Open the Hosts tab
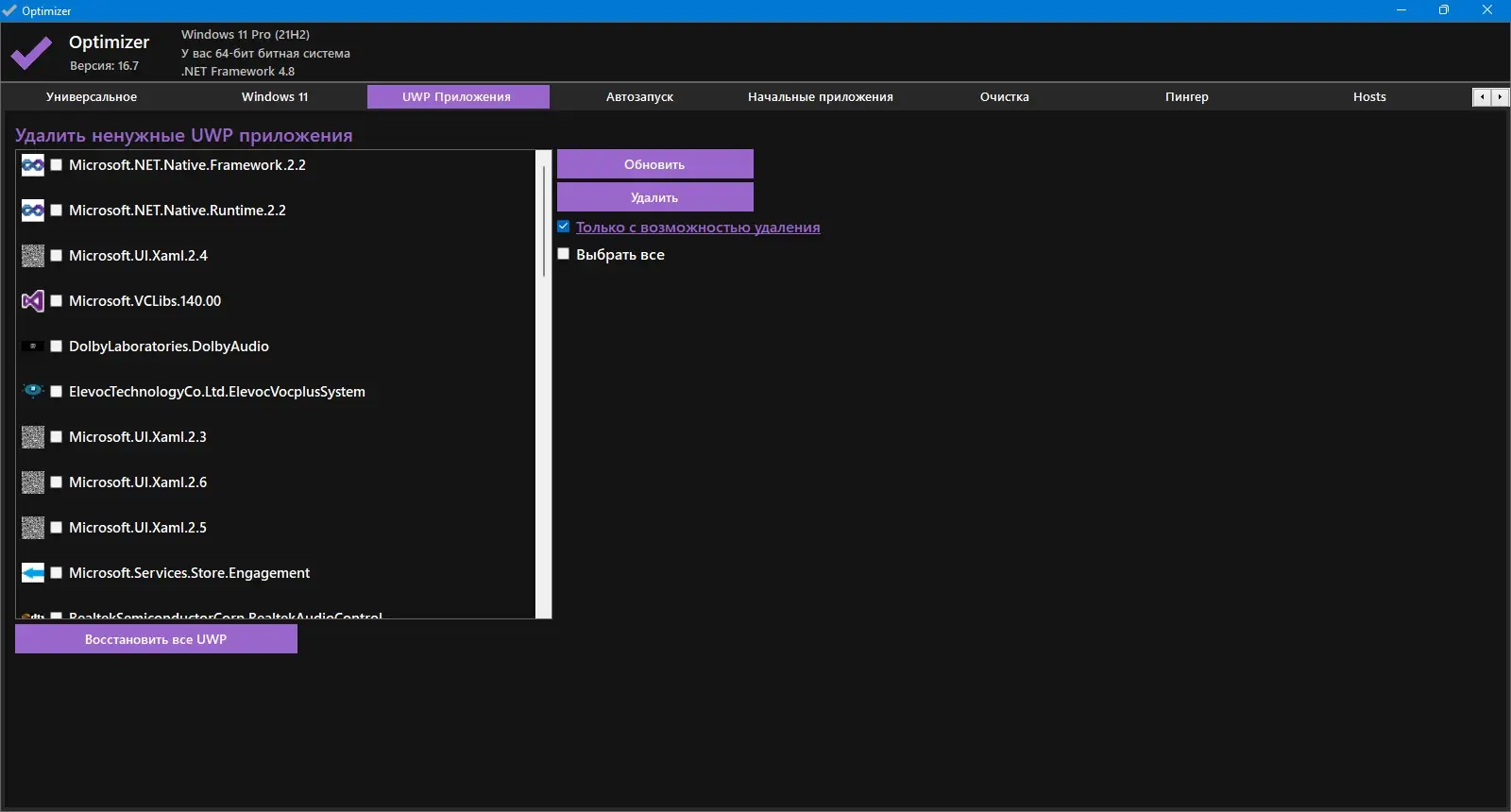 [x=1369, y=96]
